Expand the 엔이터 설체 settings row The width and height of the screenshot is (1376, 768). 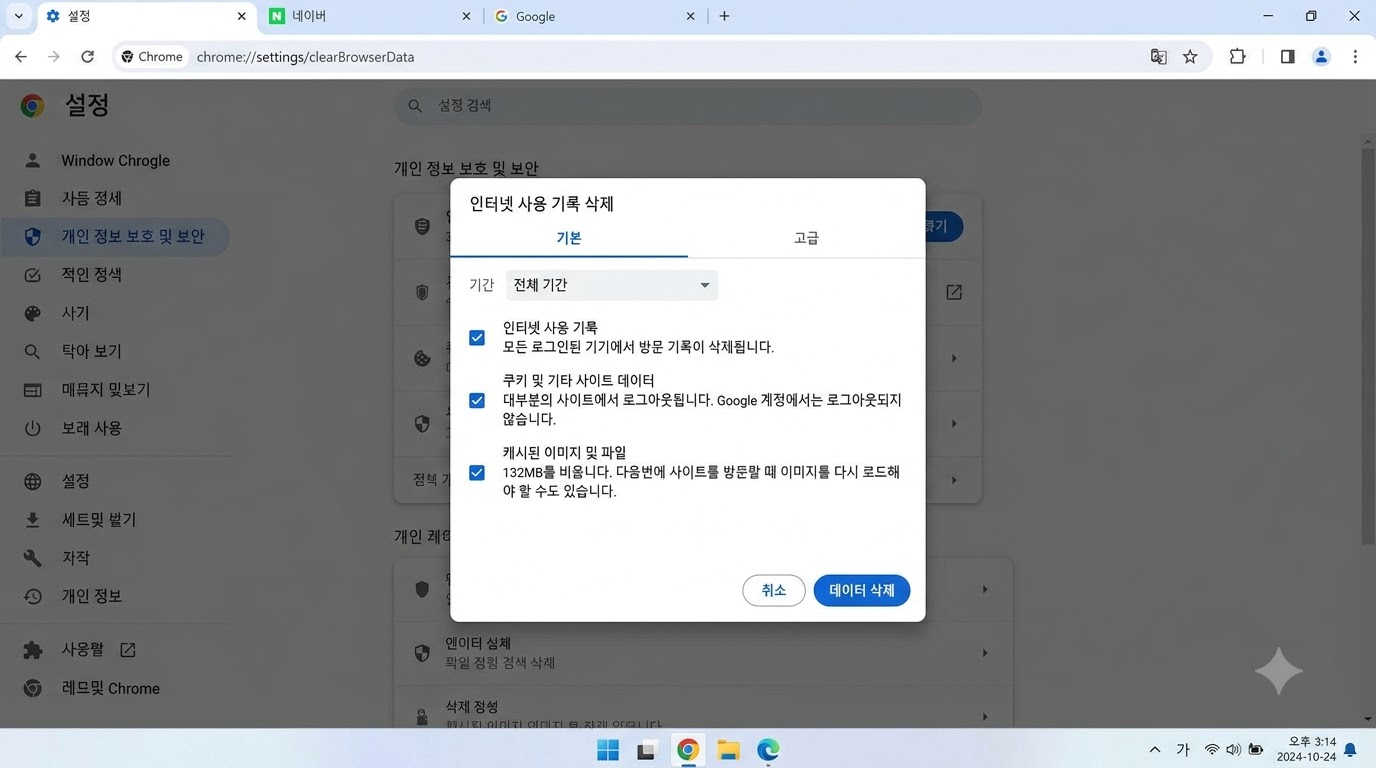pyautogui.click(x=703, y=653)
